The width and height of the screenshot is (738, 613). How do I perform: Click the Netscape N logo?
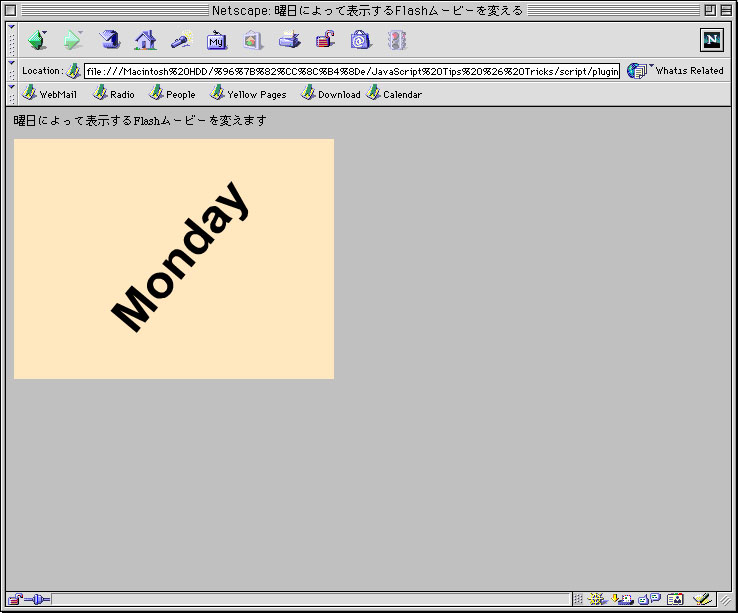pyautogui.click(x=712, y=40)
